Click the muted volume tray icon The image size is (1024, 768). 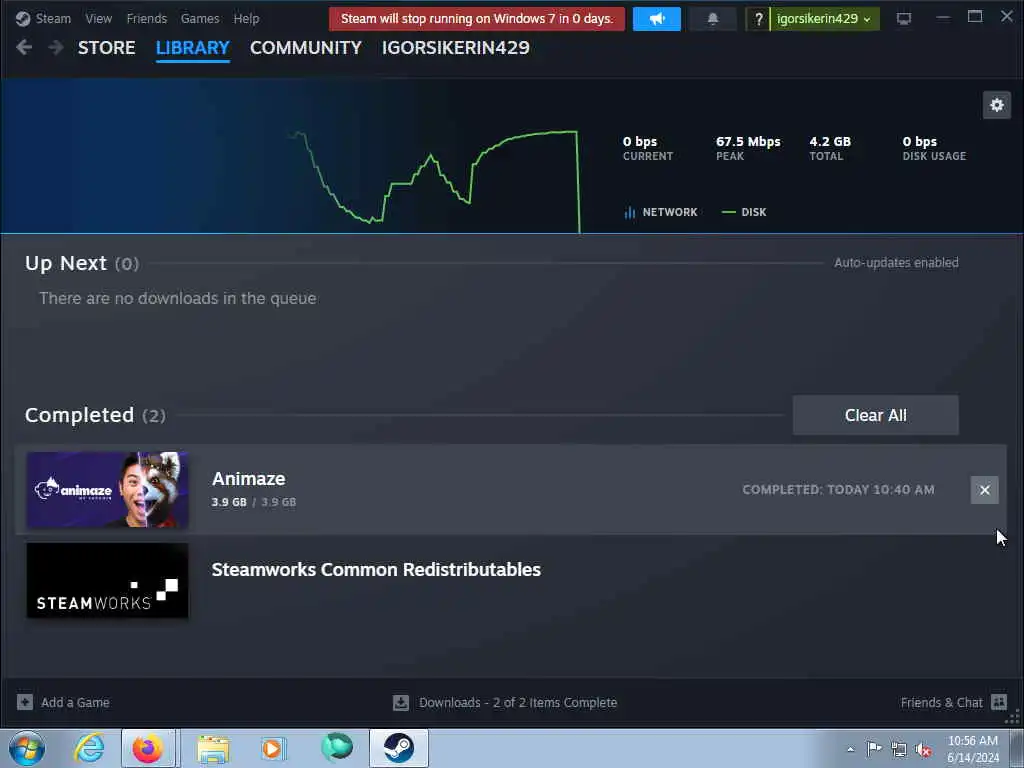(923, 750)
